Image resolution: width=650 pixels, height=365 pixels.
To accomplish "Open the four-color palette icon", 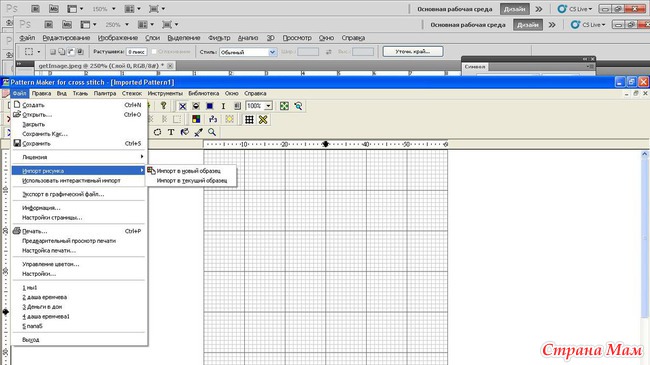I will pos(196,119).
